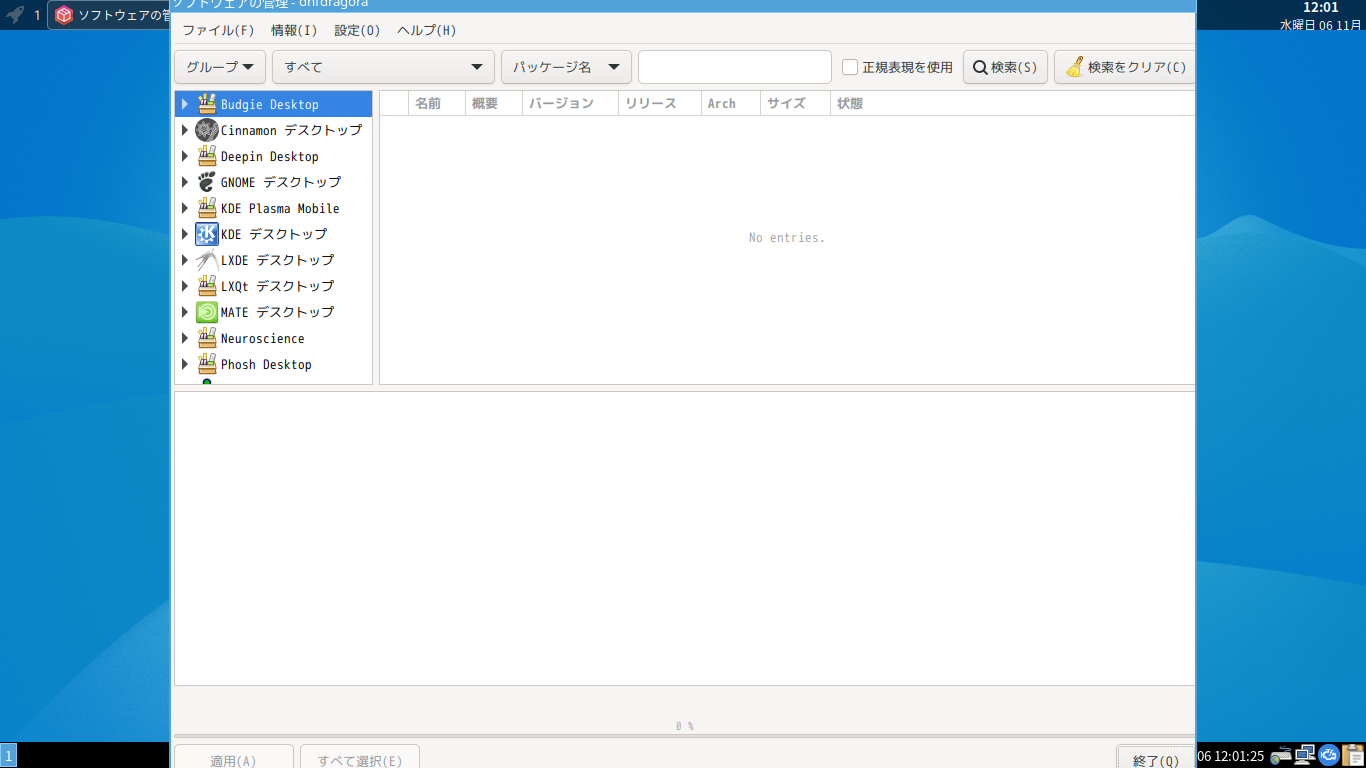Open the rocket application launcher in the panel
Viewport: 1366px width, 768px height.
point(15,15)
